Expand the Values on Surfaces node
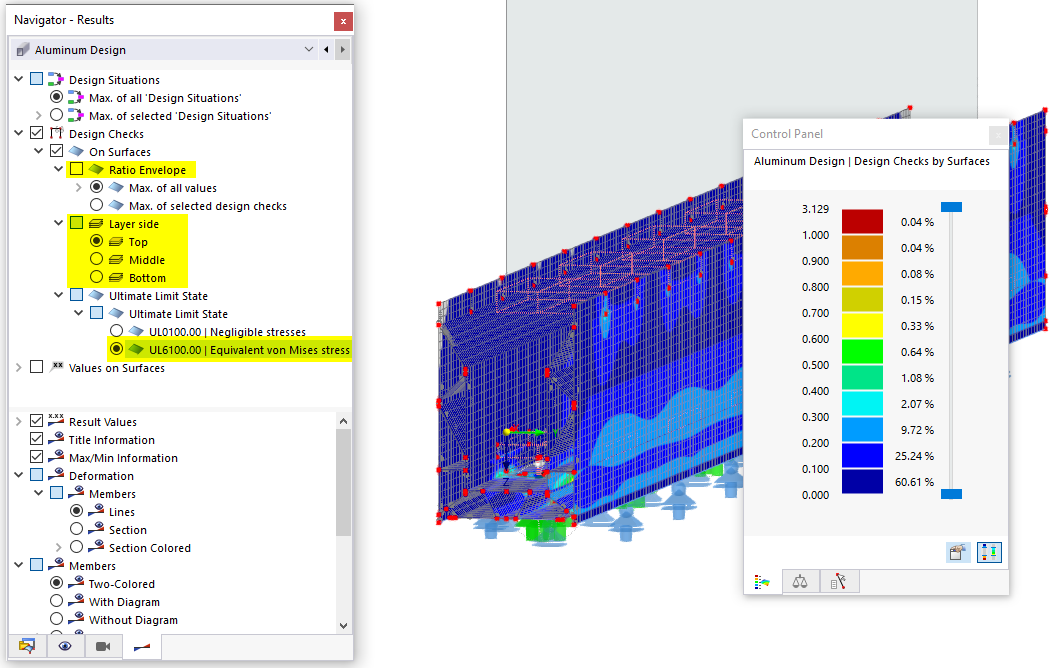 tap(18, 368)
